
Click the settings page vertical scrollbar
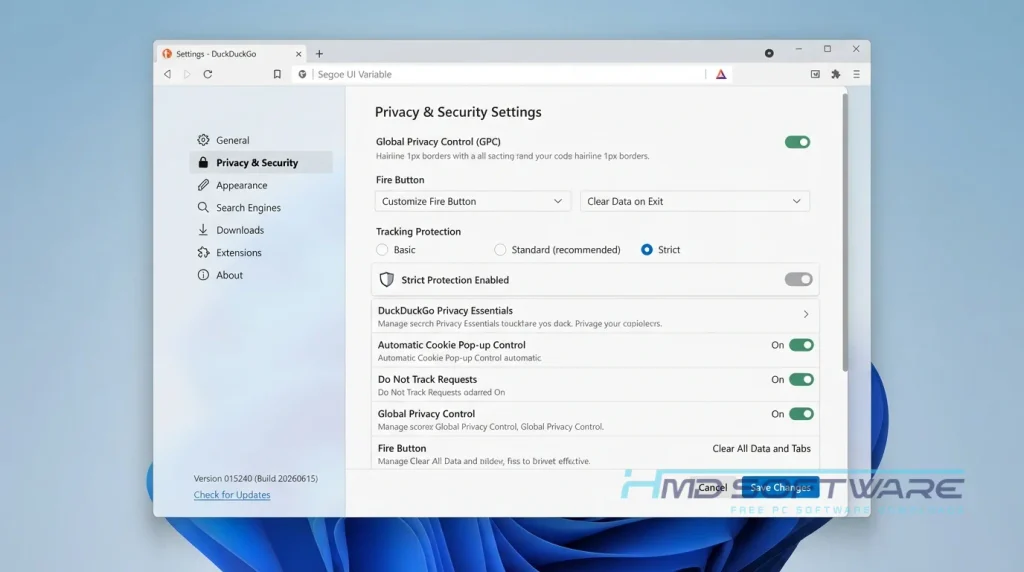pos(845,232)
